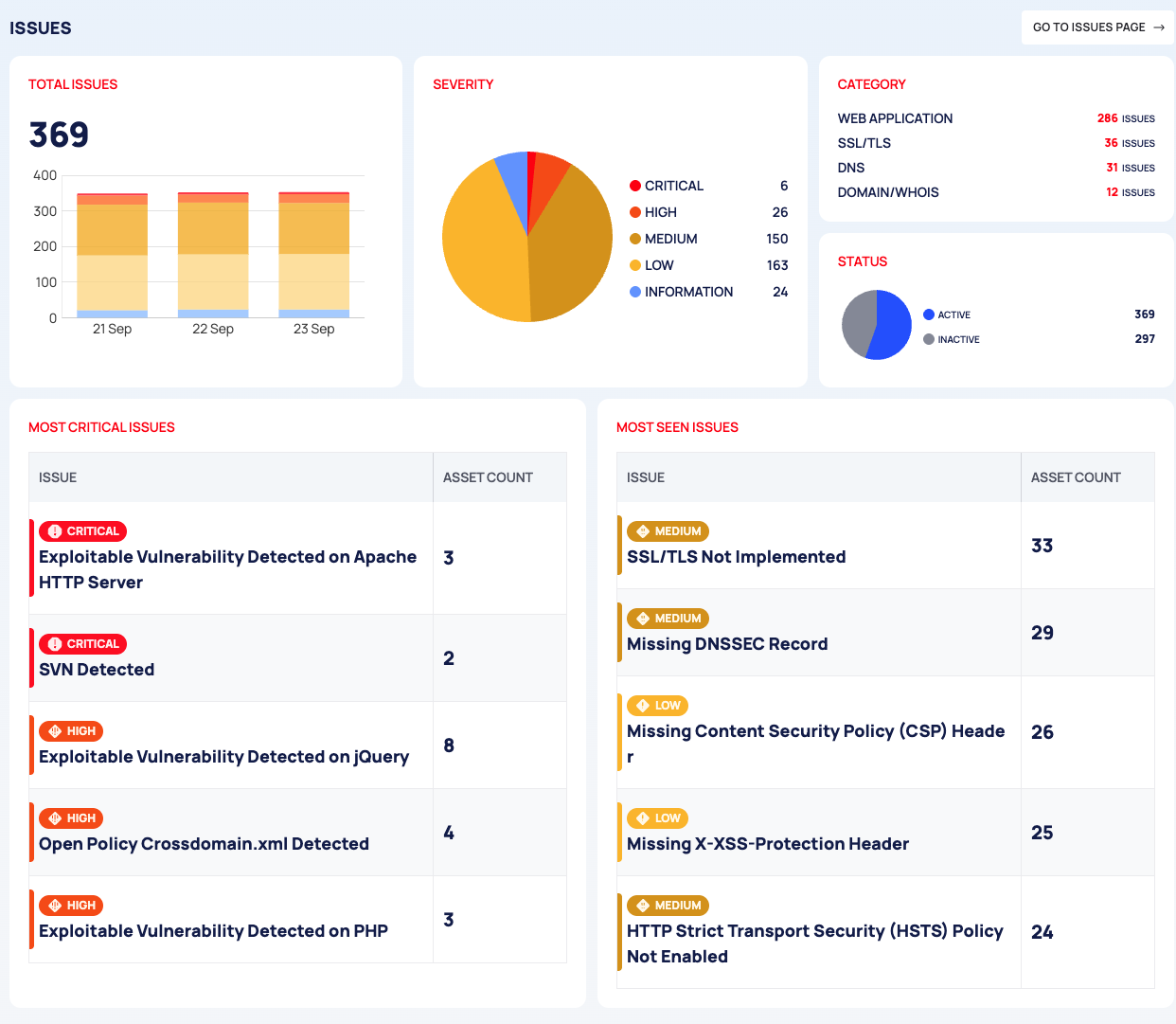Screen dimensions: 1176x1024
Task: Click the Active blue legend dot in Status
Action: pos(929,314)
